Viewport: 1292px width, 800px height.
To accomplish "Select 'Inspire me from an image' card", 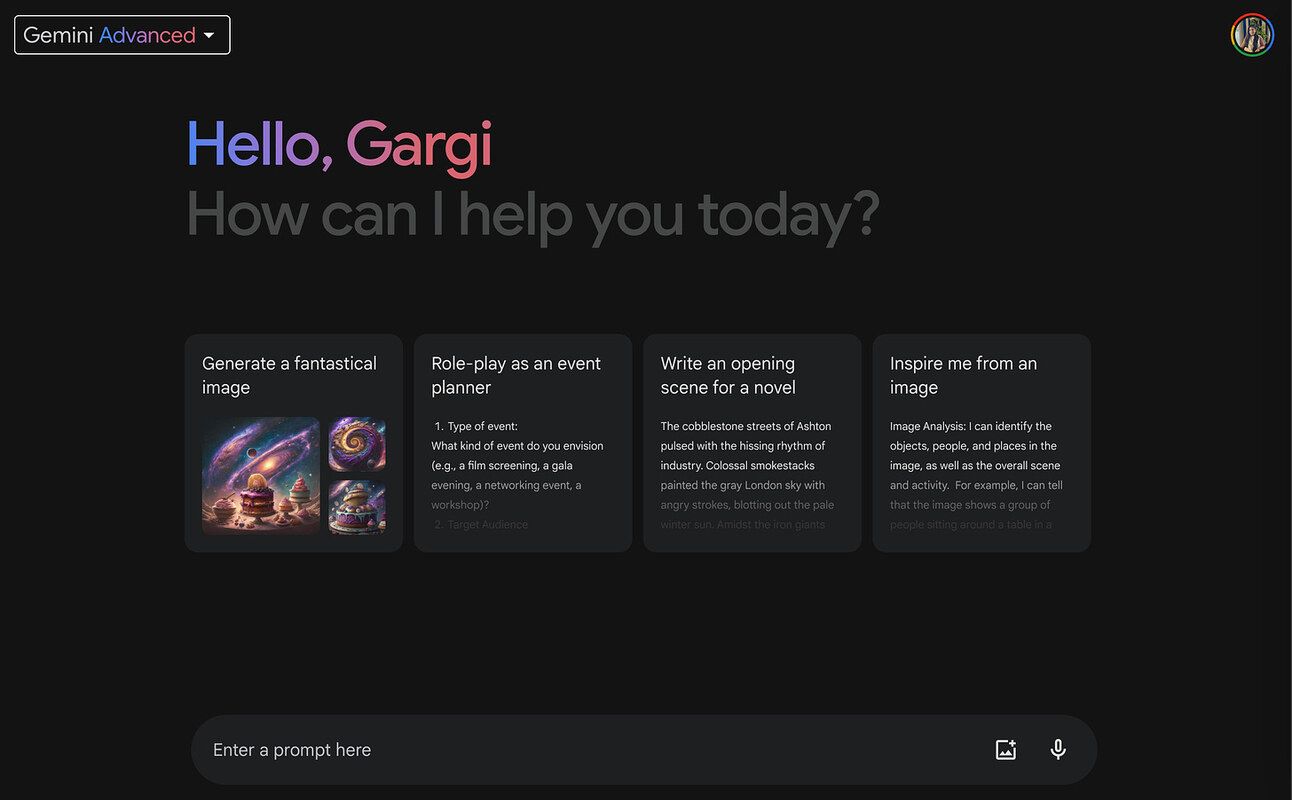I will [x=982, y=443].
